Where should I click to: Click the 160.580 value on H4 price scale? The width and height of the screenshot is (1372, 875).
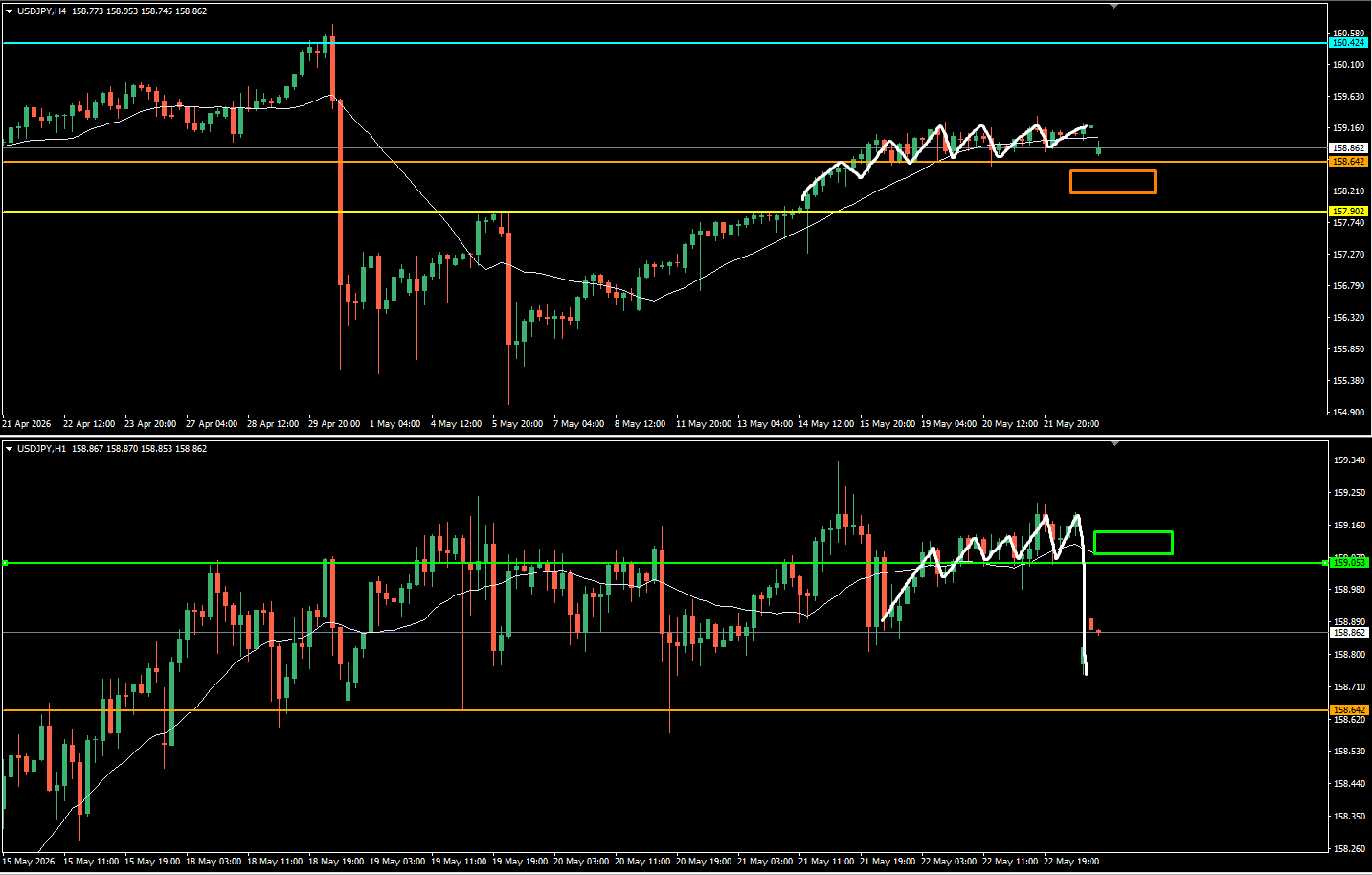point(1348,34)
